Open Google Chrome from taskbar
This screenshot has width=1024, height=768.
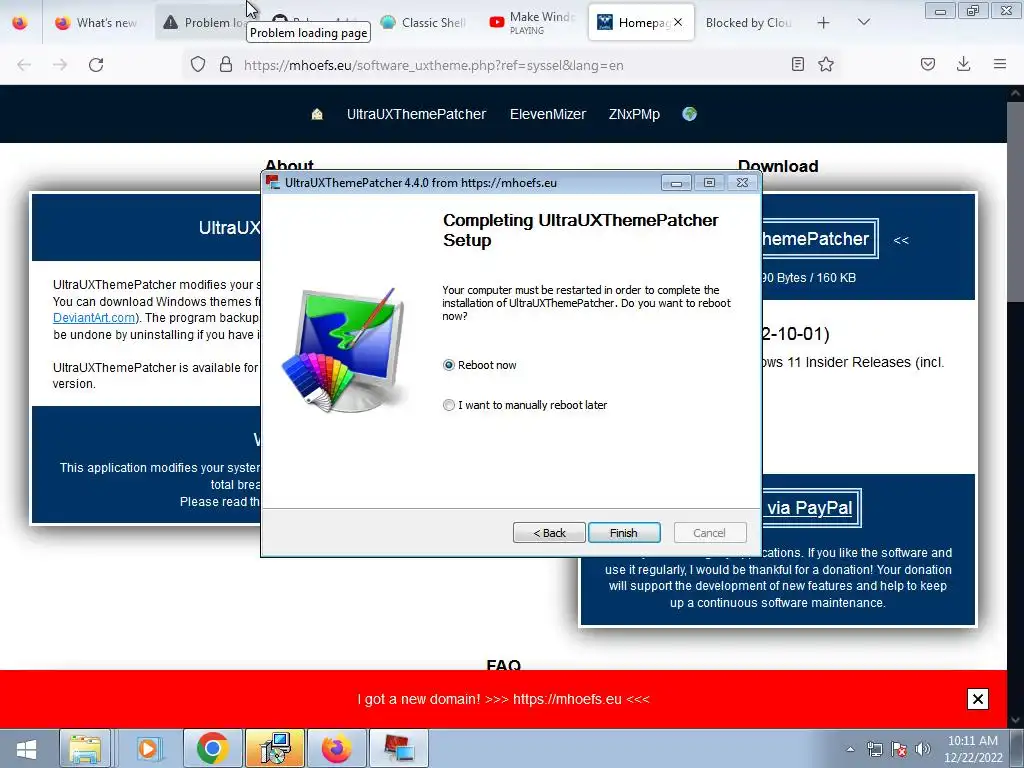(x=212, y=748)
